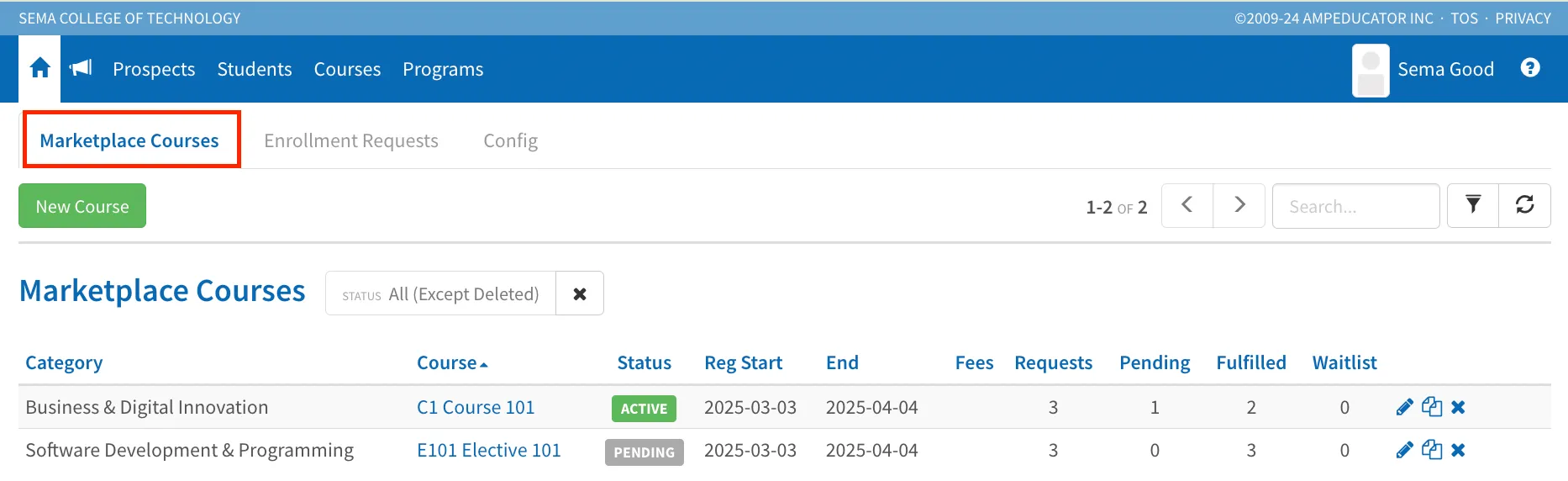
Task: Select Software Development & Programming category cell
Action: click(x=190, y=450)
